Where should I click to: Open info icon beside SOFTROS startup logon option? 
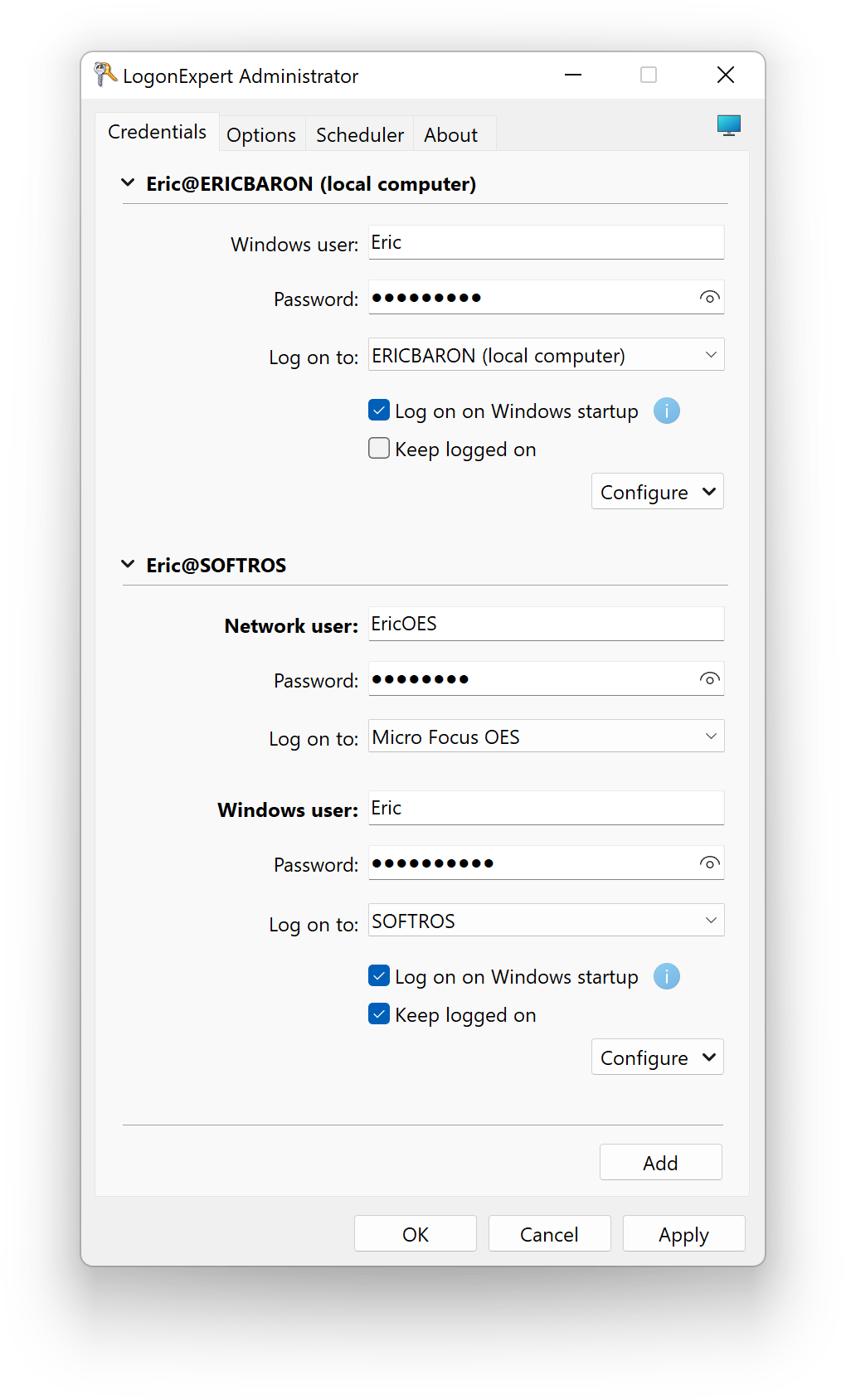(667, 976)
